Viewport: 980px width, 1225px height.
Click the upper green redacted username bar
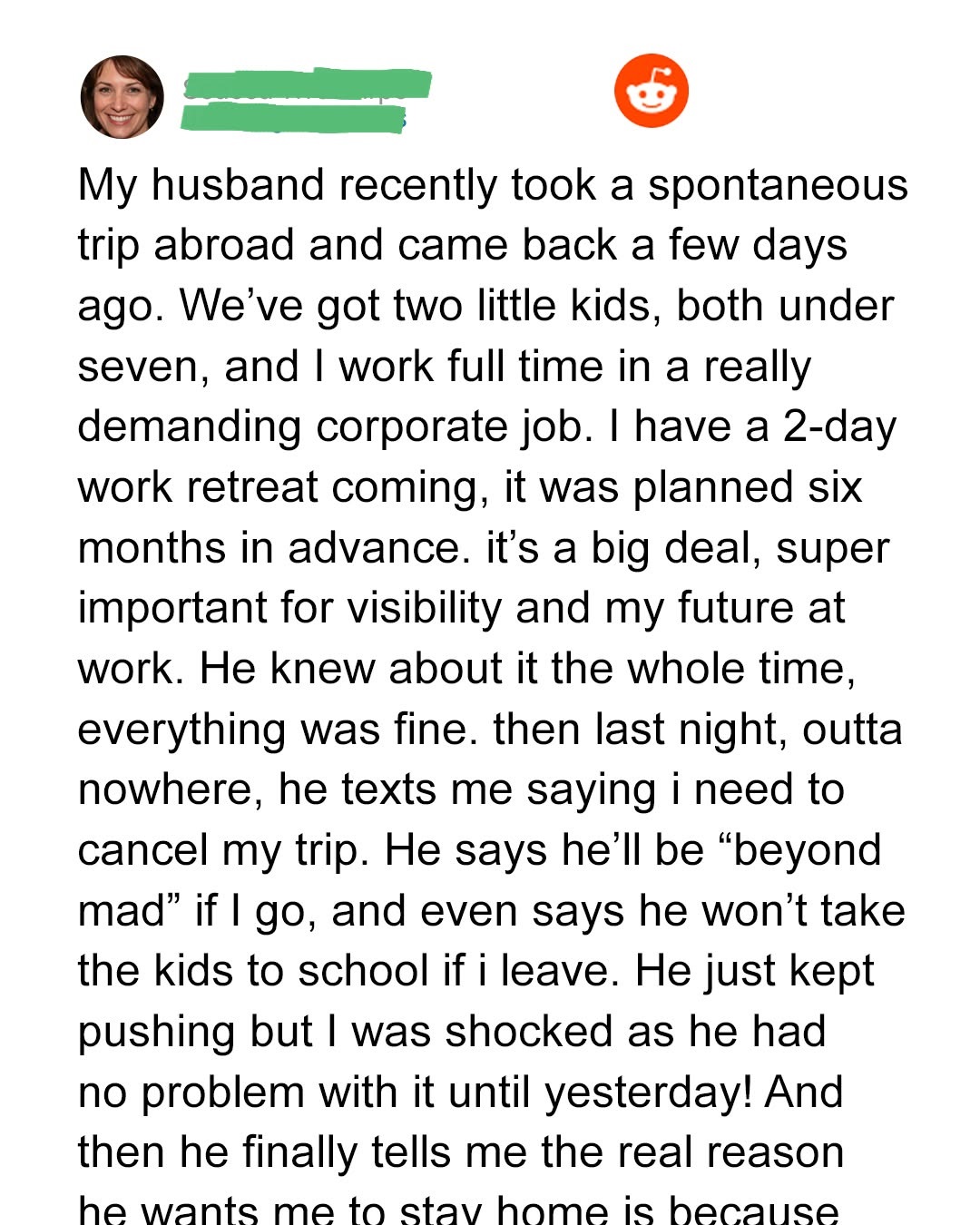[x=307, y=83]
